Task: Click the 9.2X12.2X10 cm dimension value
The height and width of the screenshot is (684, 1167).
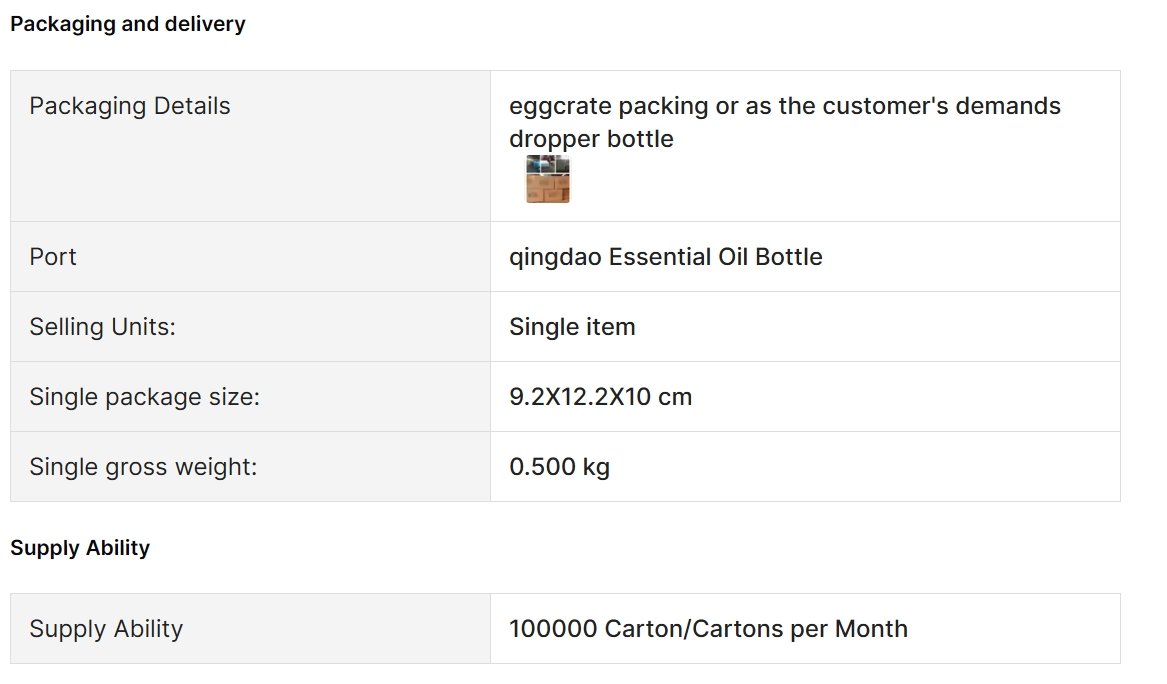Action: click(600, 397)
